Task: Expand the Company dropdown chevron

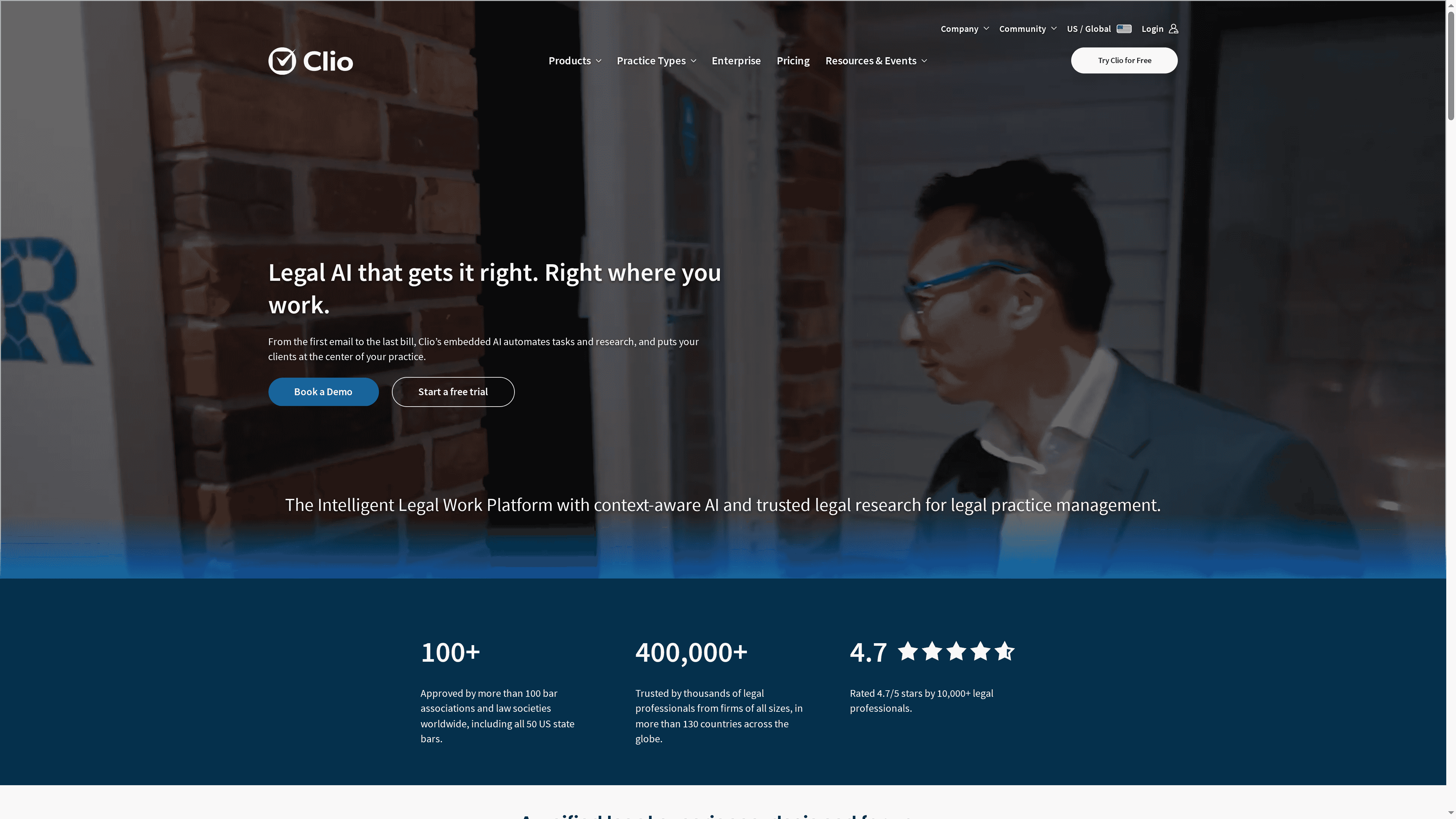Action: (986, 29)
